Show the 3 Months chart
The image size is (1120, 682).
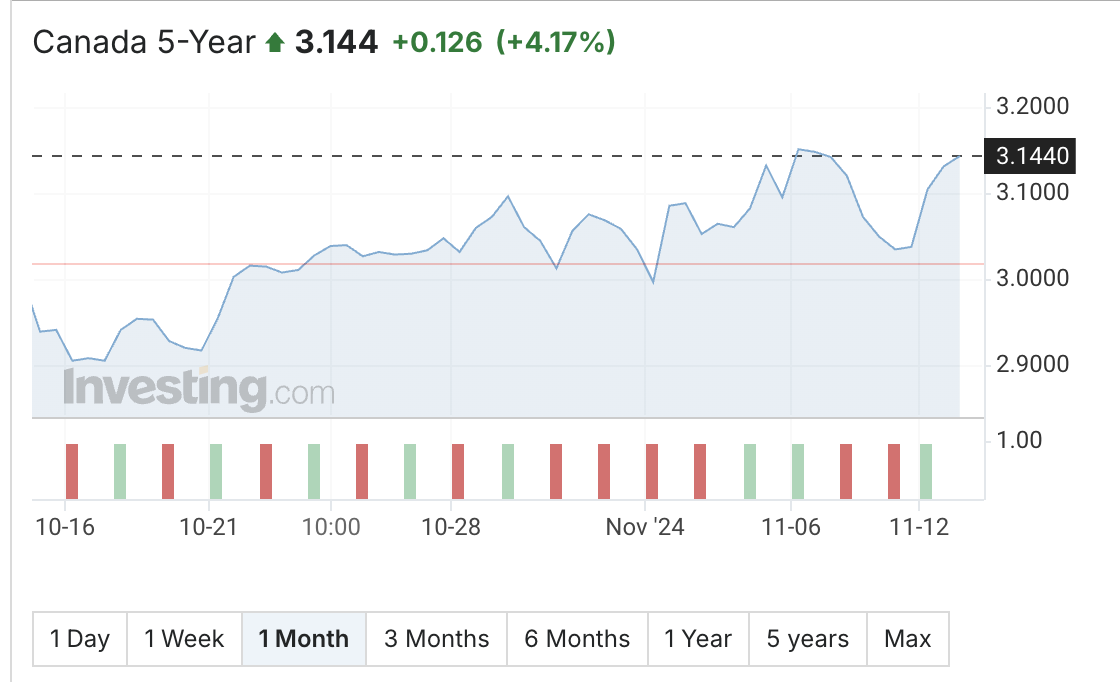(x=437, y=639)
